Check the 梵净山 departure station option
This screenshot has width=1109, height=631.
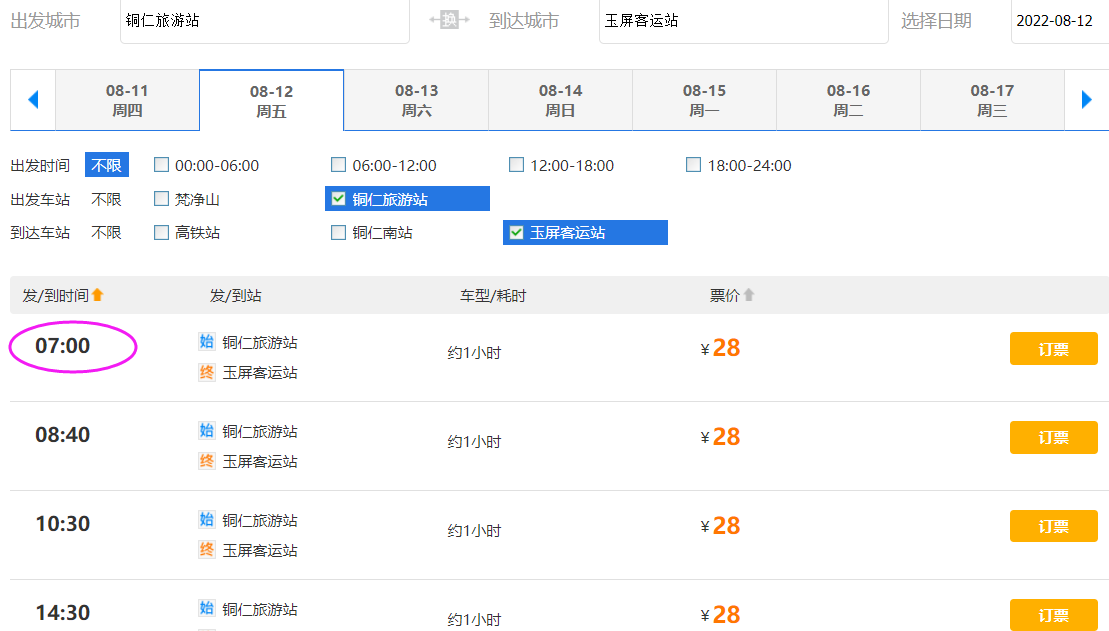162,199
